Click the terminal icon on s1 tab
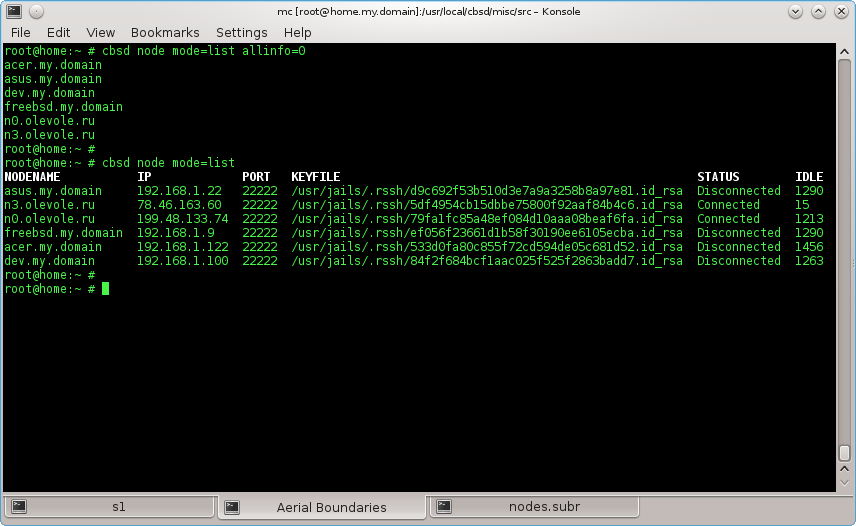The height and width of the screenshot is (526, 856). 19,507
